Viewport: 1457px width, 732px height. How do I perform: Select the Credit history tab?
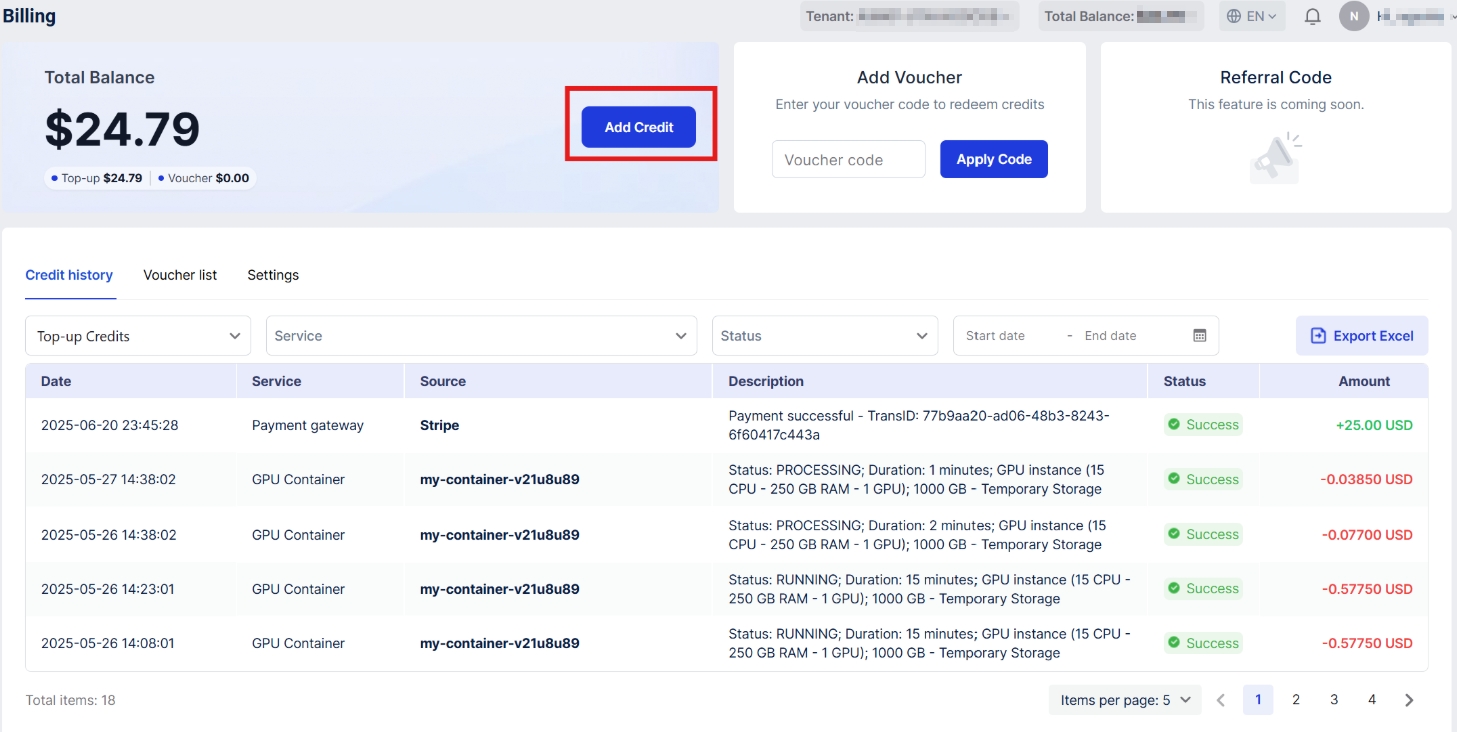pyautogui.click(x=69, y=275)
